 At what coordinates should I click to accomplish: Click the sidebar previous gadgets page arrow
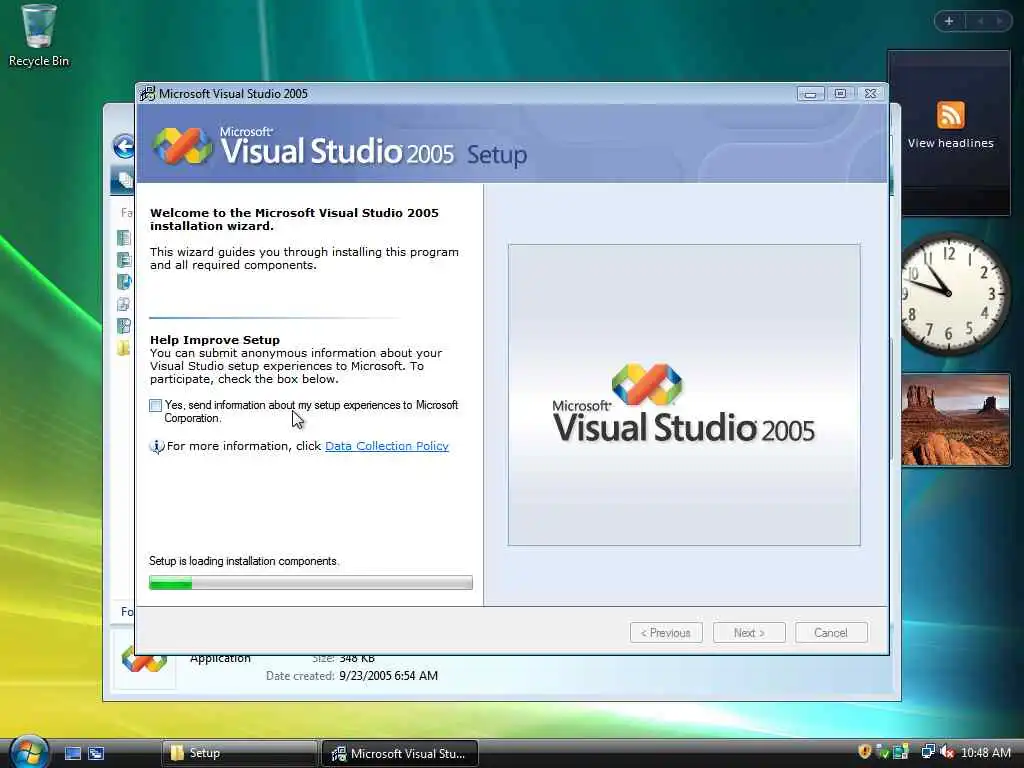(980, 21)
